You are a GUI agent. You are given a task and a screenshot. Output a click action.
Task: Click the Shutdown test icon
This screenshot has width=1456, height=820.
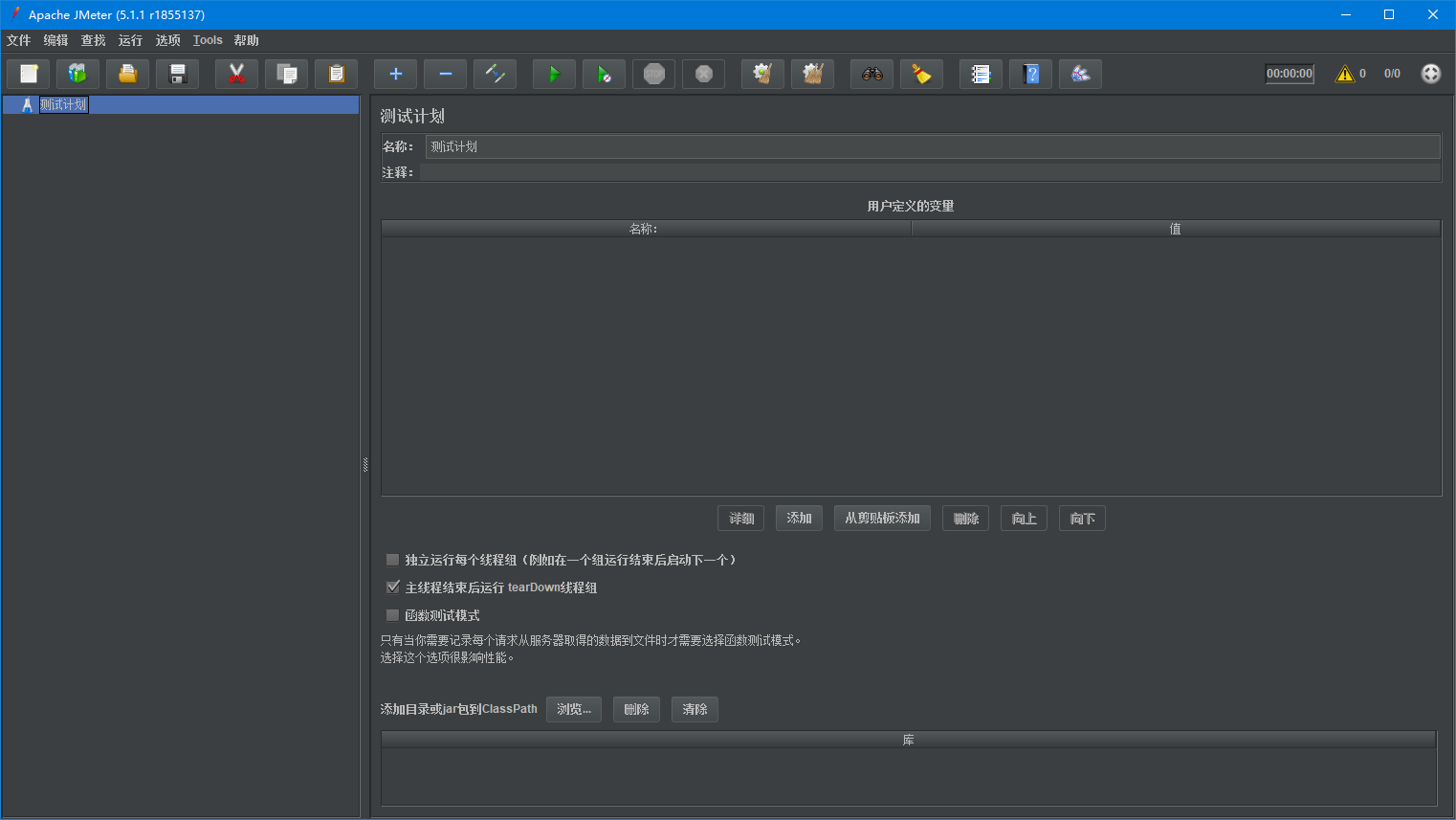click(x=703, y=74)
